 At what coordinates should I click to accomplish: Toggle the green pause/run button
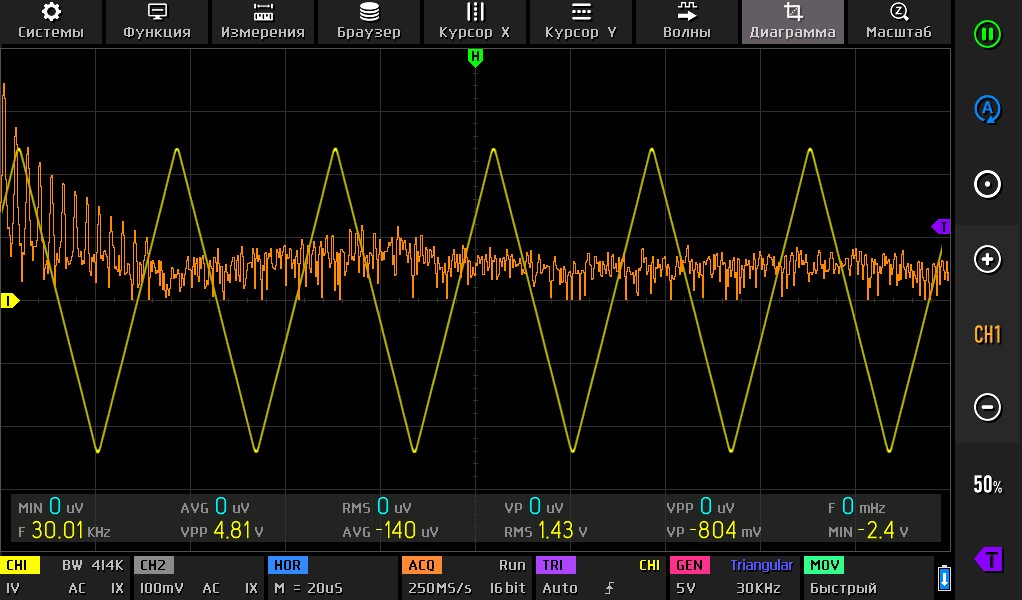point(987,34)
